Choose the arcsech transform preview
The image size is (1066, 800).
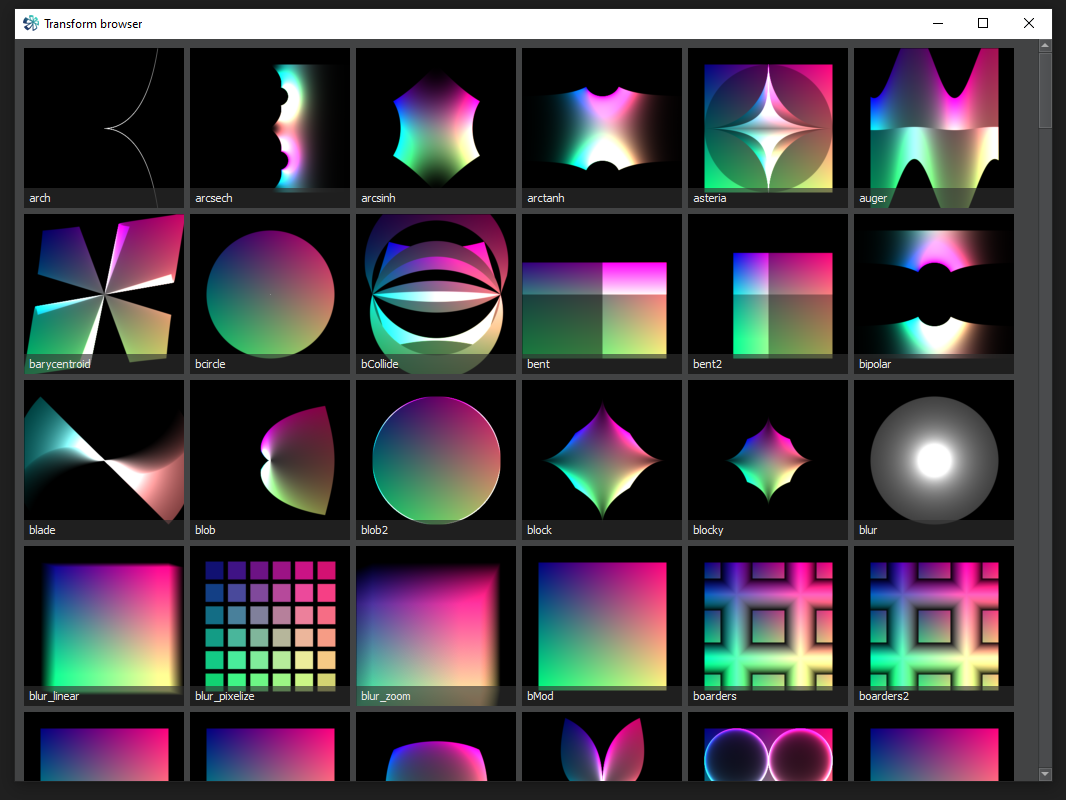click(x=270, y=128)
